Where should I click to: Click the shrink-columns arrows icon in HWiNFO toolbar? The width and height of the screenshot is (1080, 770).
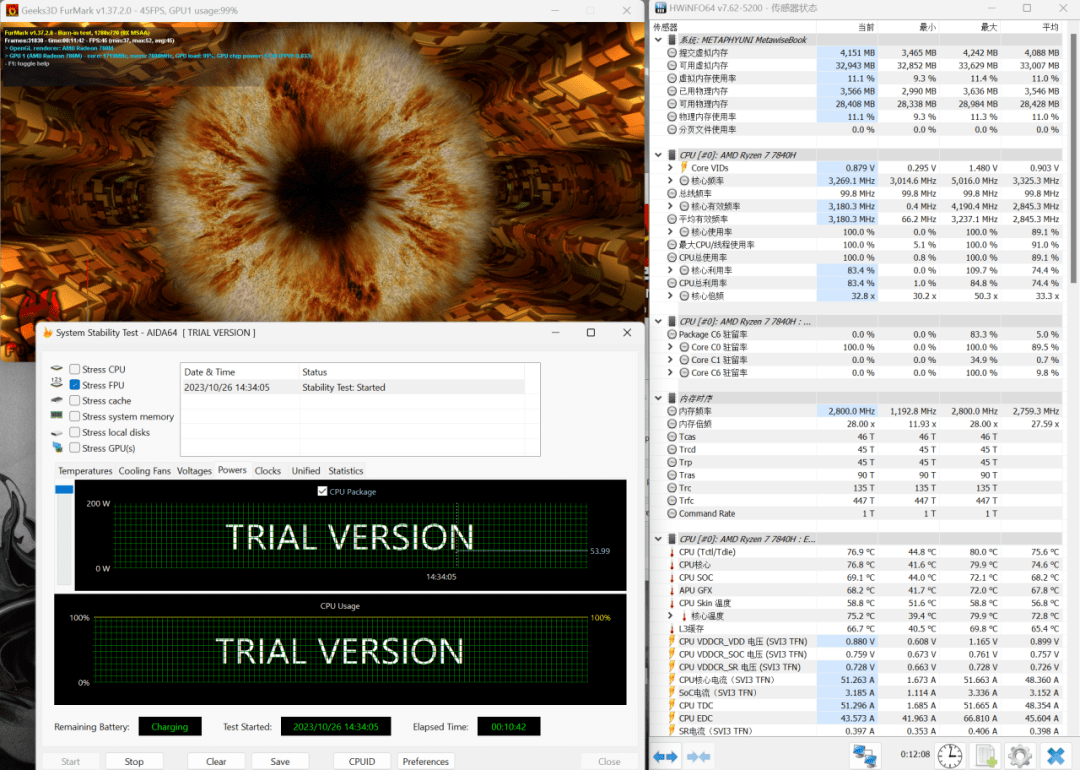698,756
